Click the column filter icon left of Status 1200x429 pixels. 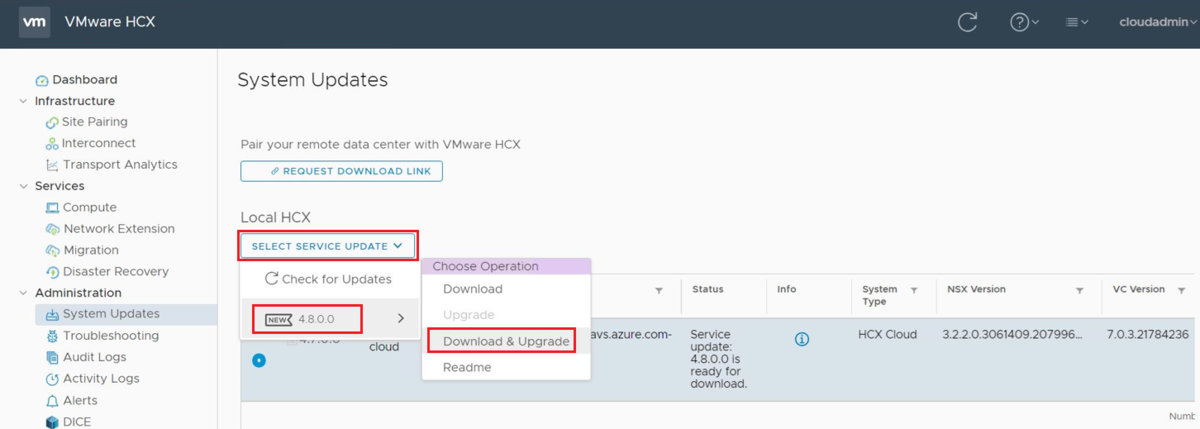(659, 290)
